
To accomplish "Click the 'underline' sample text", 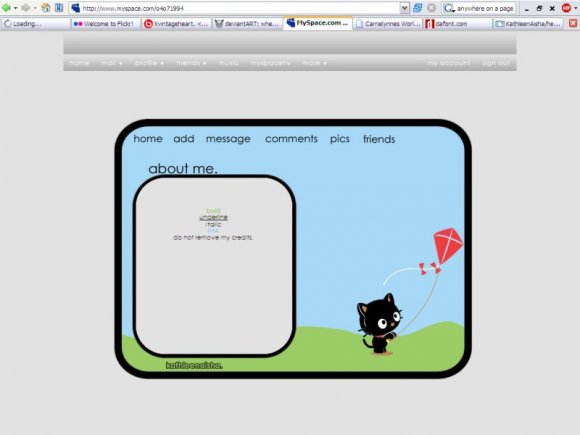I will [x=213, y=218].
